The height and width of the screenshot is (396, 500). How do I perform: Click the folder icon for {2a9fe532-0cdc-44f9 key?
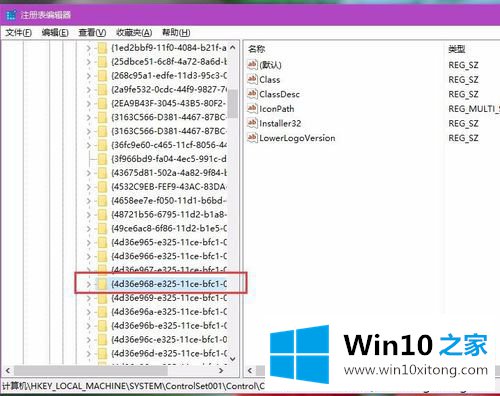102,89
